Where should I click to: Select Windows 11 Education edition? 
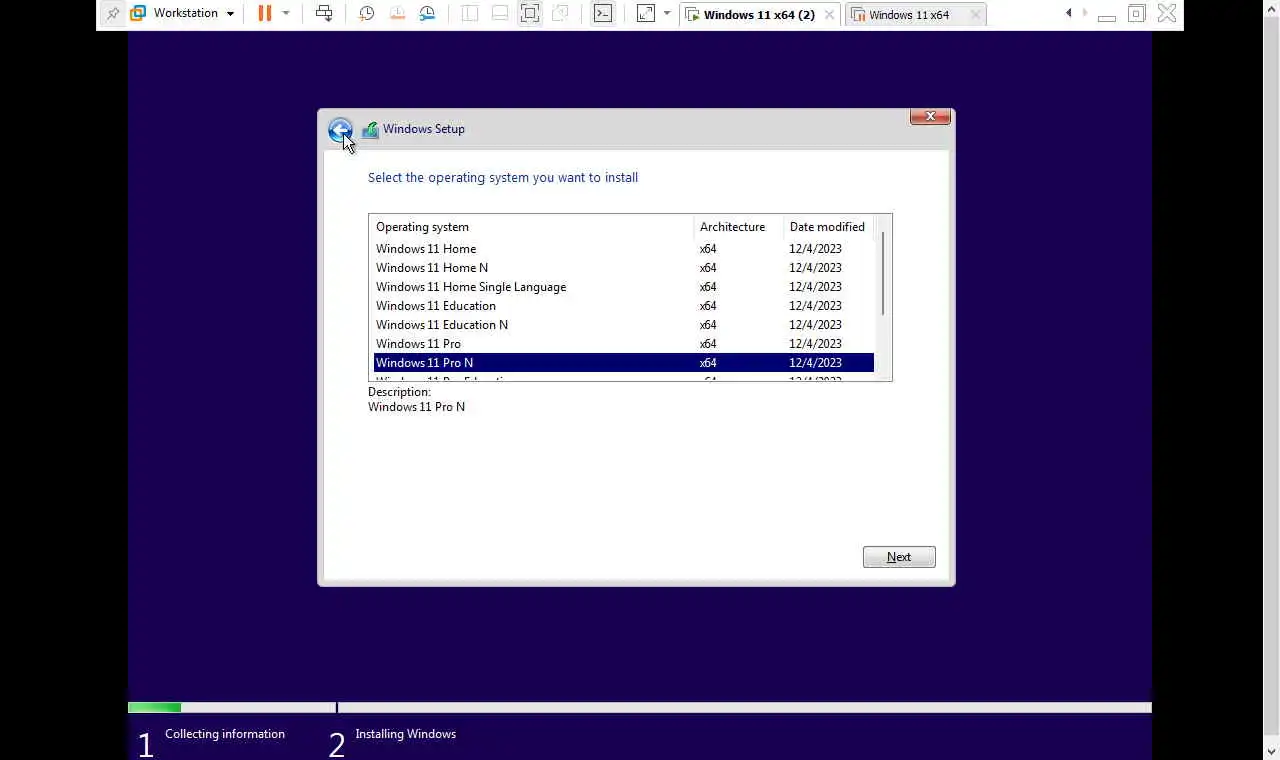(x=624, y=306)
